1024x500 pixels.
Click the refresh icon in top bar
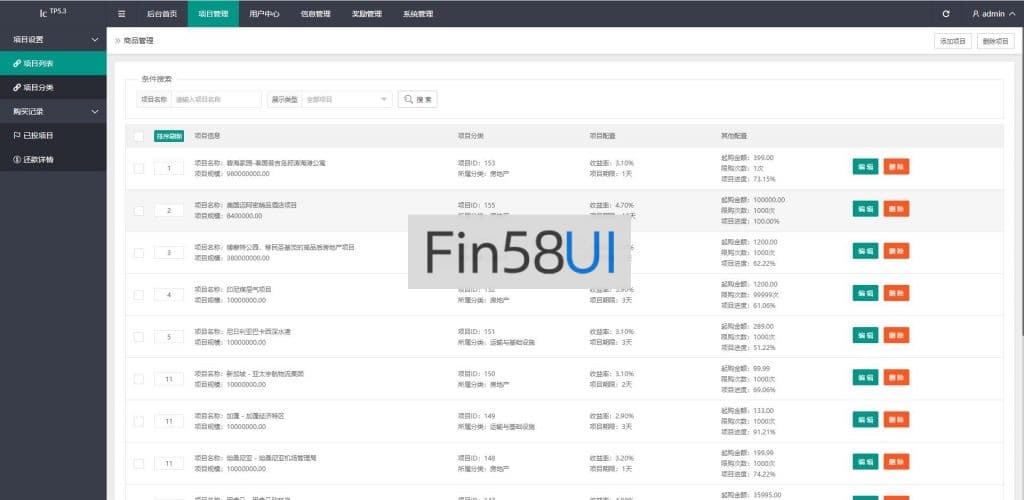tap(946, 14)
